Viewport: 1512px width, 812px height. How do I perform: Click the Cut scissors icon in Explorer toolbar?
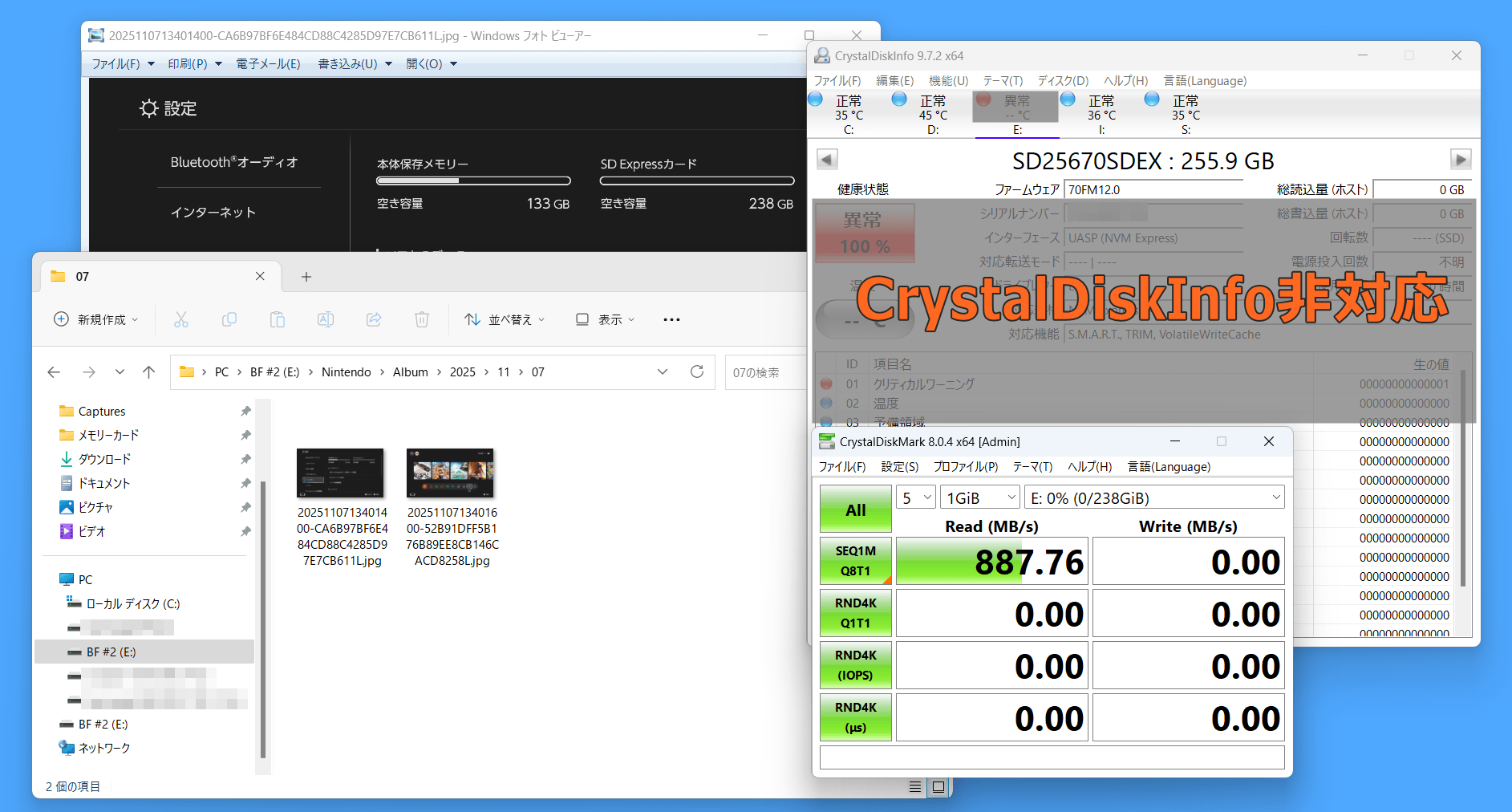click(181, 319)
